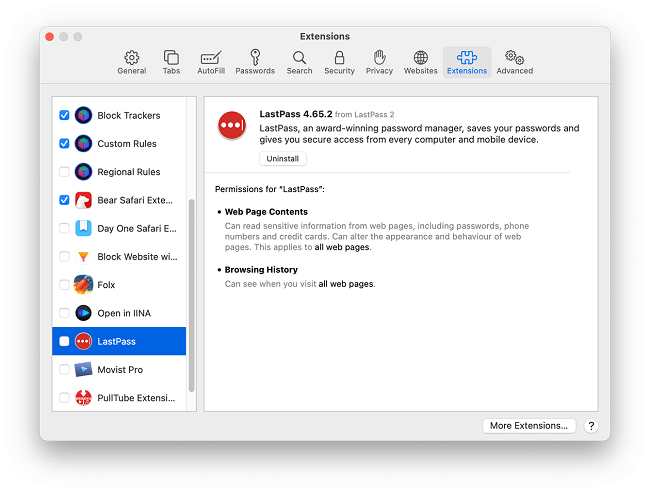Click the LastPass icon in the list
This screenshot has width=650, height=493.
(83, 341)
